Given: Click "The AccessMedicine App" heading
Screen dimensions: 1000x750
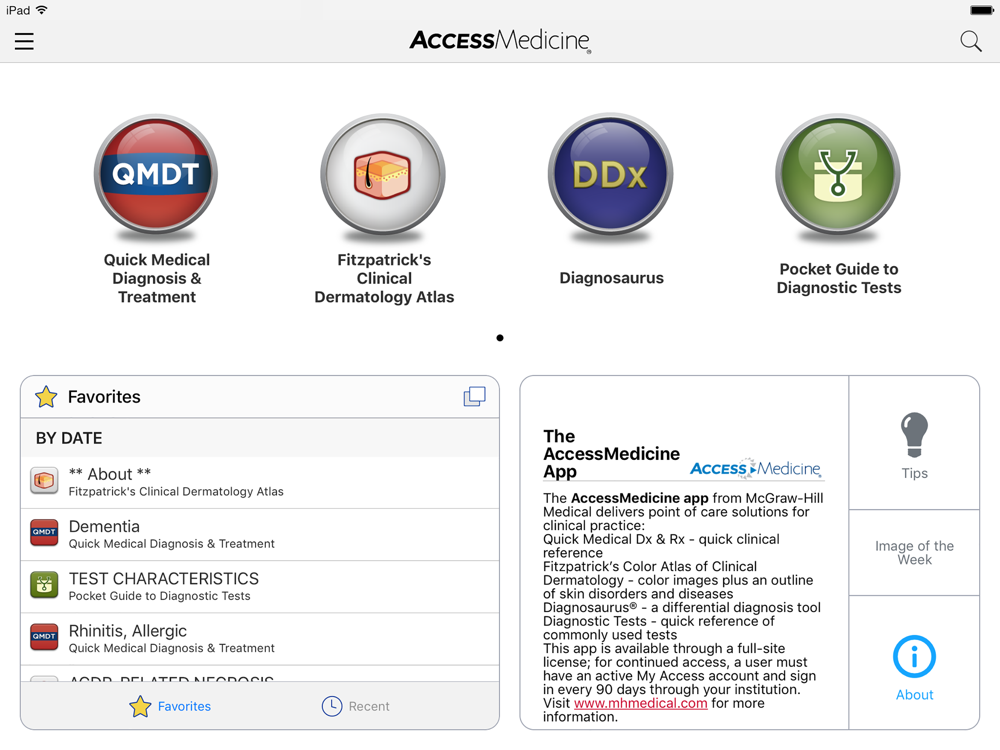Looking at the screenshot, I should pyautogui.click(x=612, y=453).
